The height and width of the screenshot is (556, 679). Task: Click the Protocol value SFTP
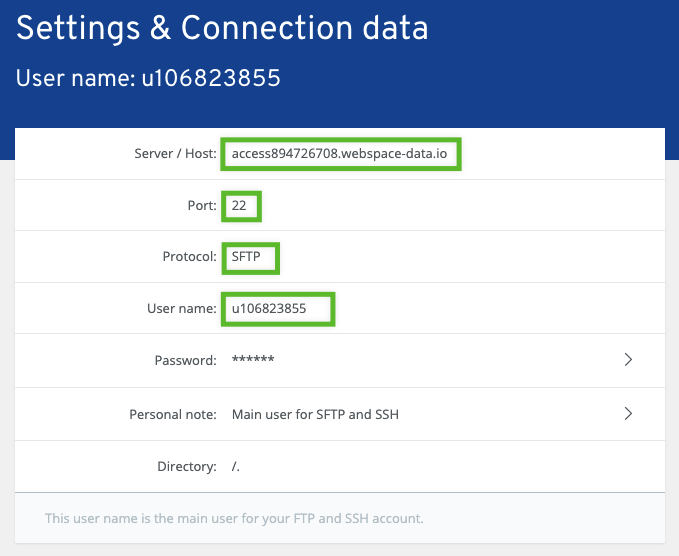coord(246,257)
